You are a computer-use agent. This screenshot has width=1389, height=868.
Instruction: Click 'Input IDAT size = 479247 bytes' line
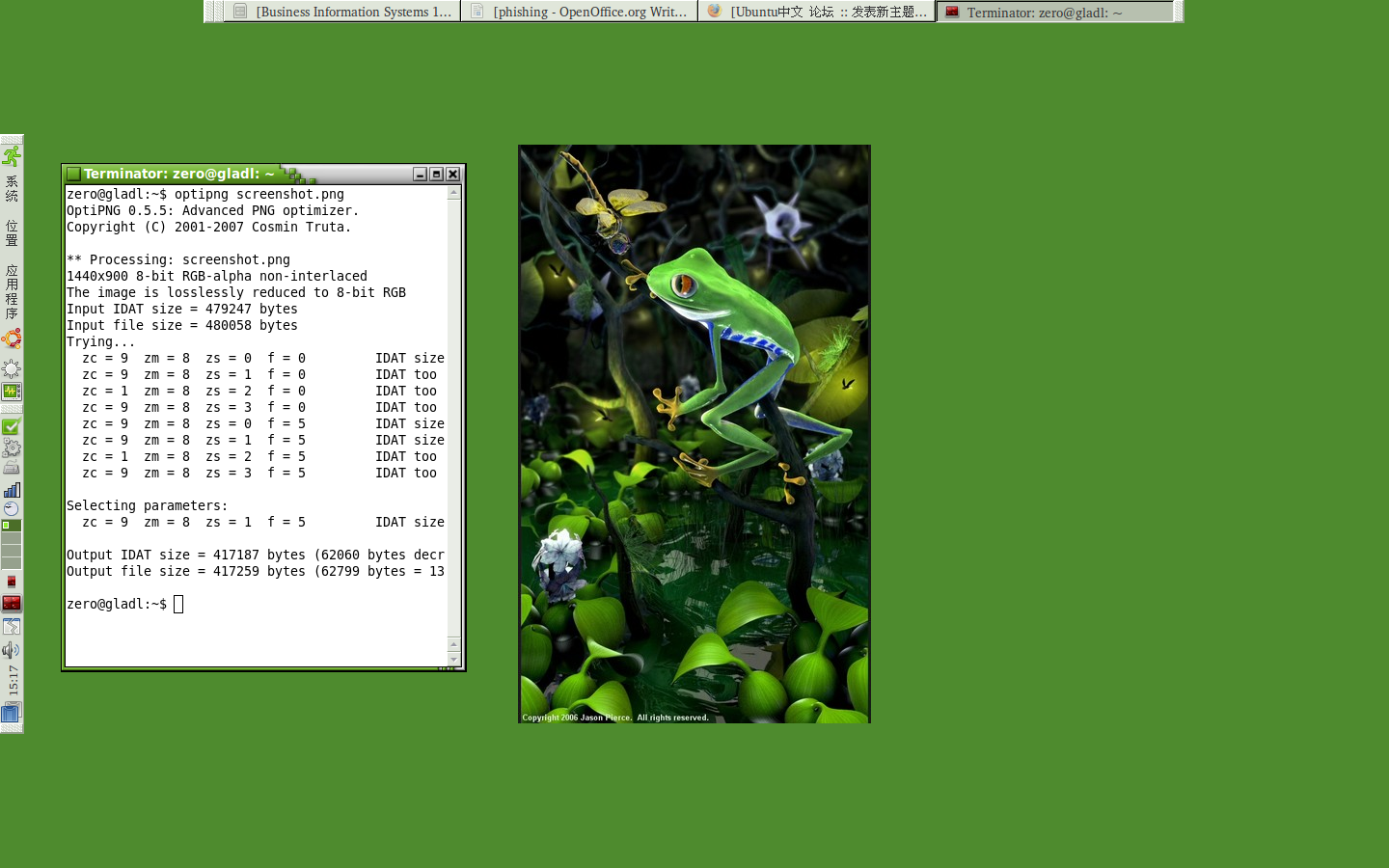coord(182,309)
